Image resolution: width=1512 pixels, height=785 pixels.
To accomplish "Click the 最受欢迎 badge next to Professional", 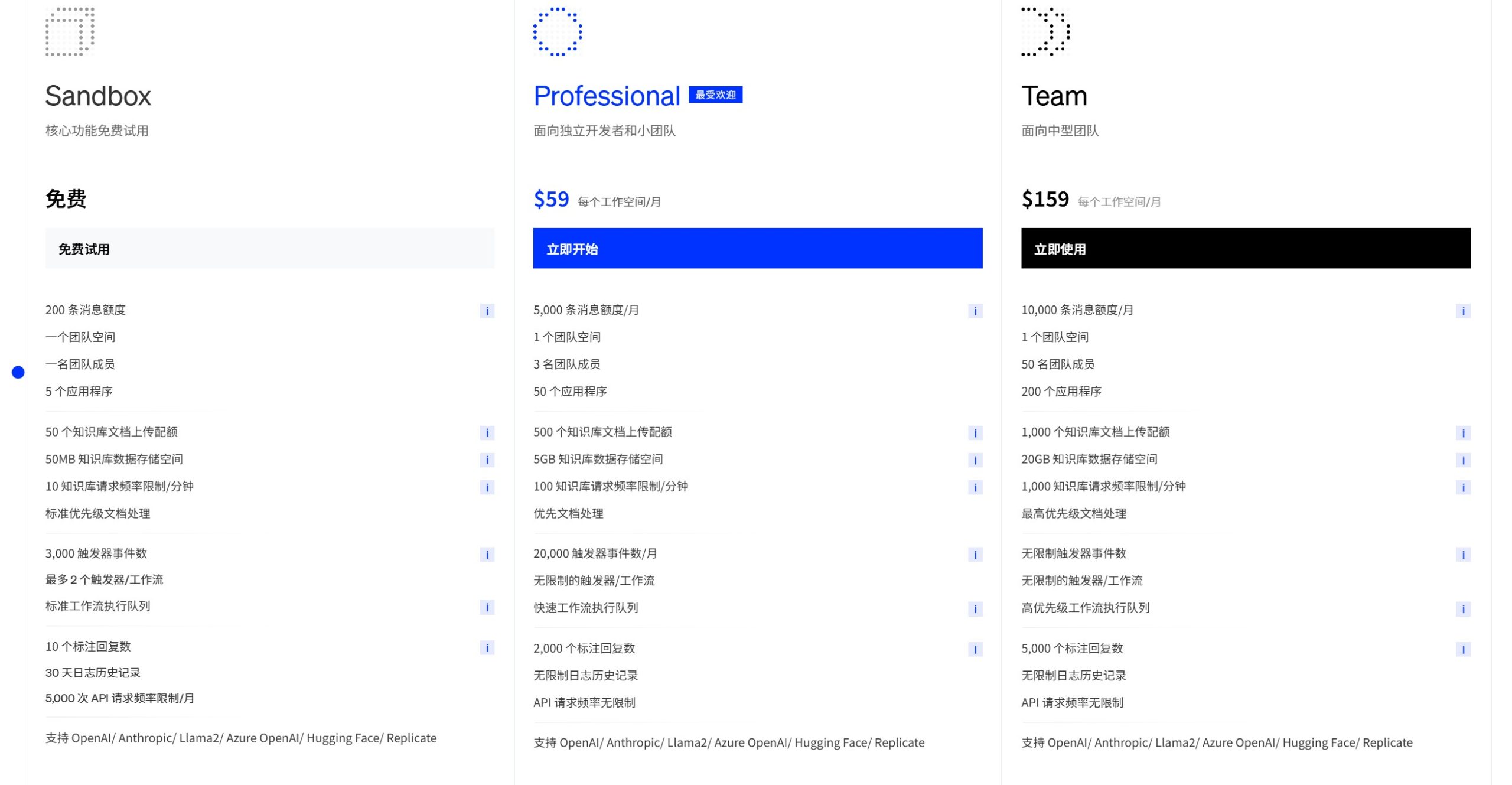I will pos(717,95).
